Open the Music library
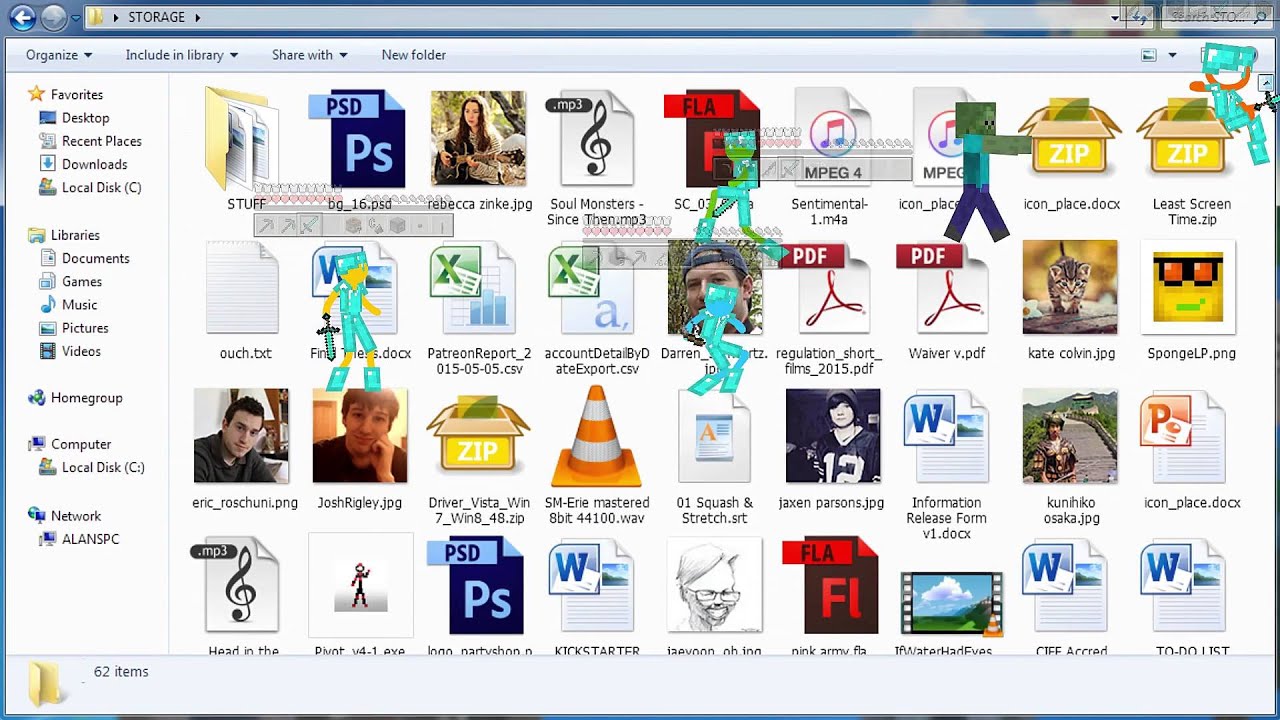The image size is (1280, 720). click(68, 305)
